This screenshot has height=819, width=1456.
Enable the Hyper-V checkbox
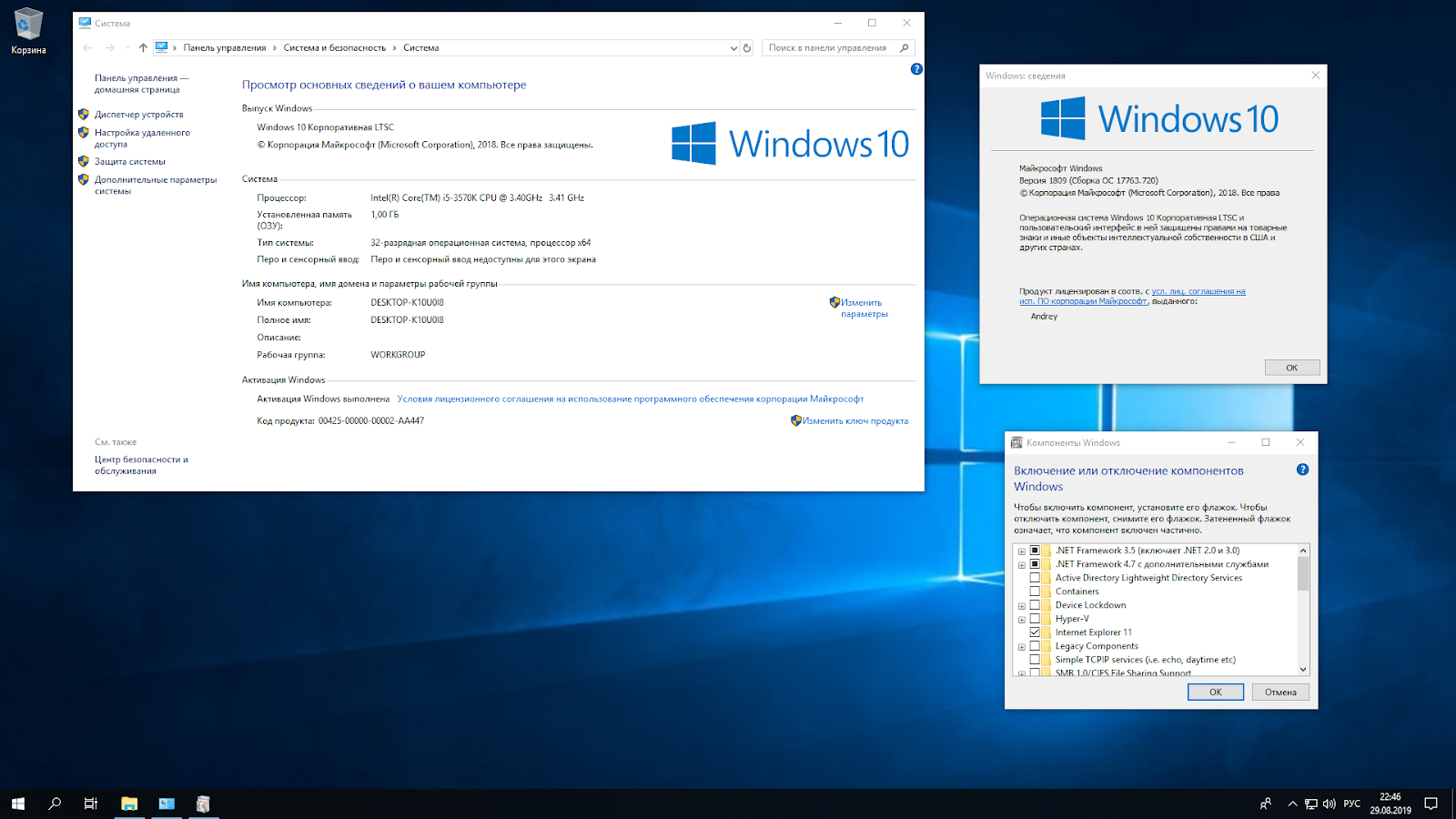point(1035,619)
